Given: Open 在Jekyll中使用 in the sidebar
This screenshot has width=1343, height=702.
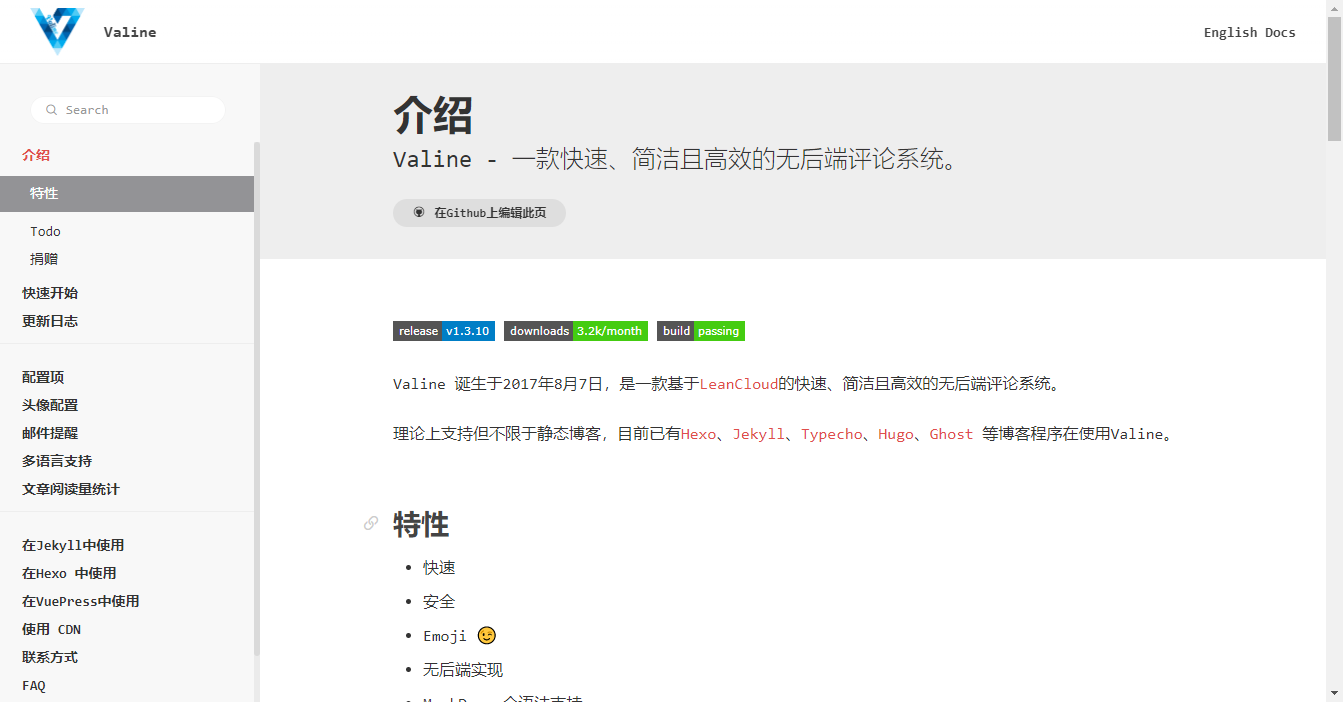Looking at the screenshot, I should (73, 545).
